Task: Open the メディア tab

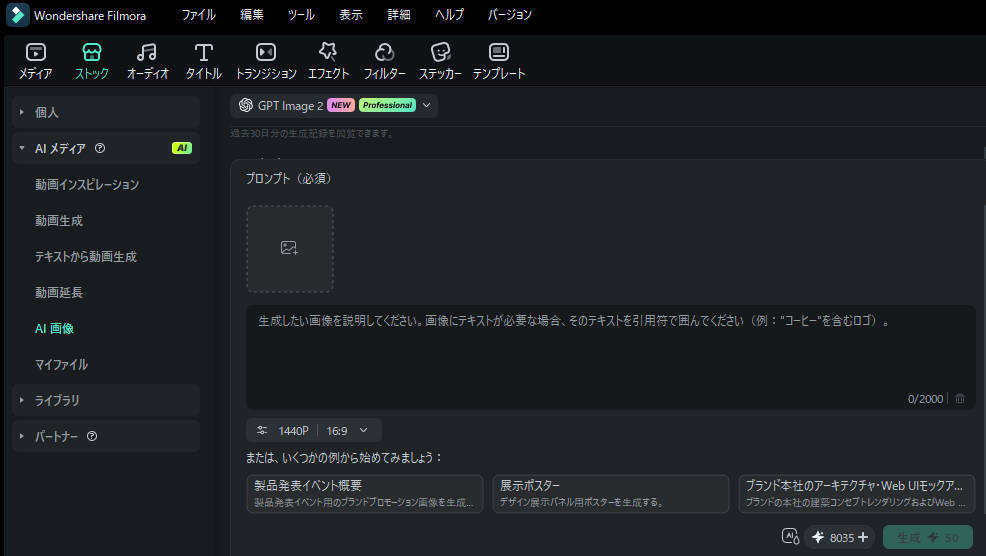Action: pos(35,62)
